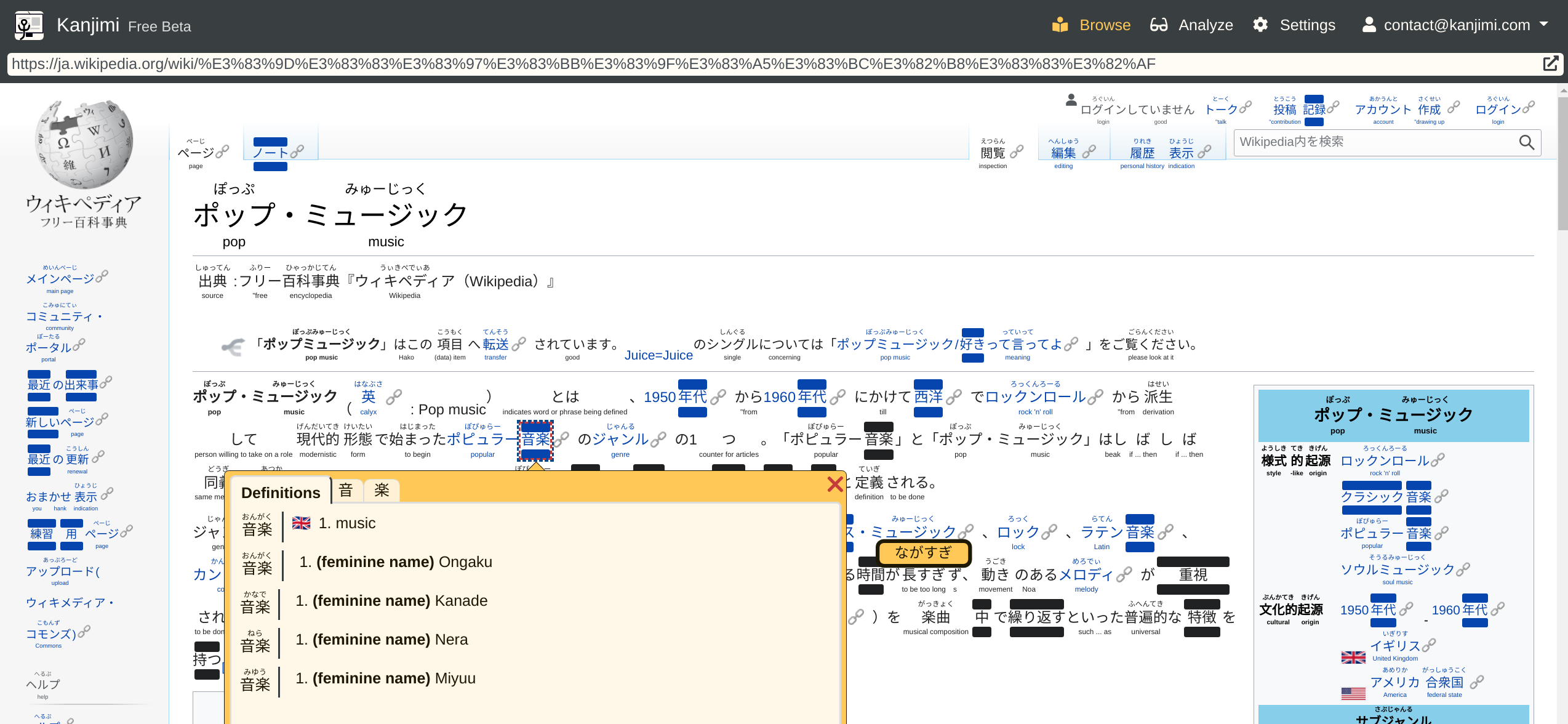
Task: Switch to the 音 kanji tab
Action: (x=346, y=491)
